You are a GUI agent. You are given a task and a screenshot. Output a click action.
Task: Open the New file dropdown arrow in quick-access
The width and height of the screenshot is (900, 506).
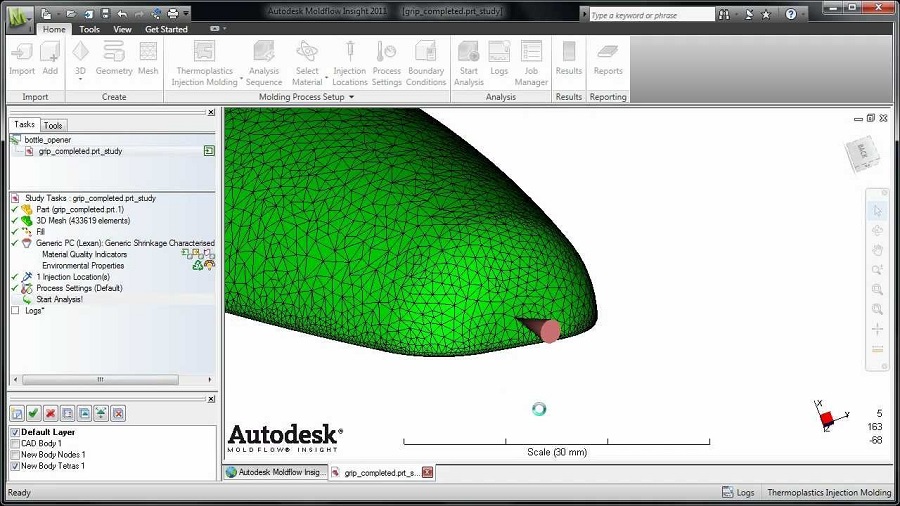[x=58, y=14]
